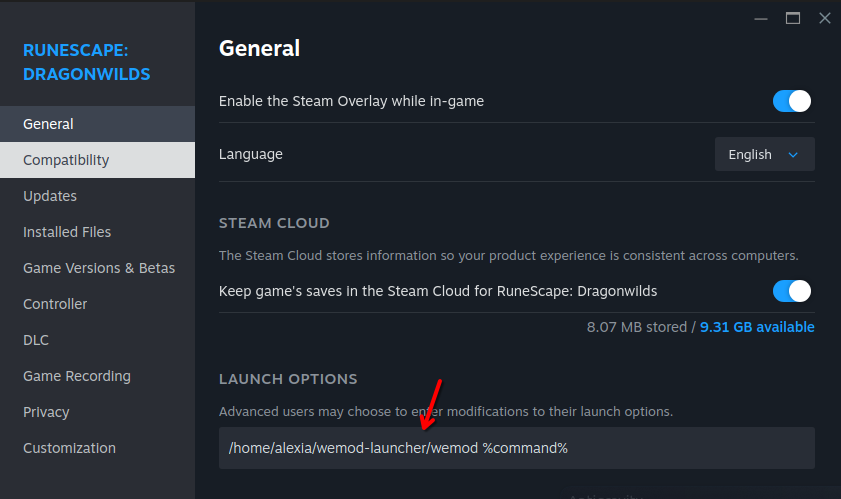Maximize the properties window
This screenshot has height=499, width=841.
[x=793, y=18]
